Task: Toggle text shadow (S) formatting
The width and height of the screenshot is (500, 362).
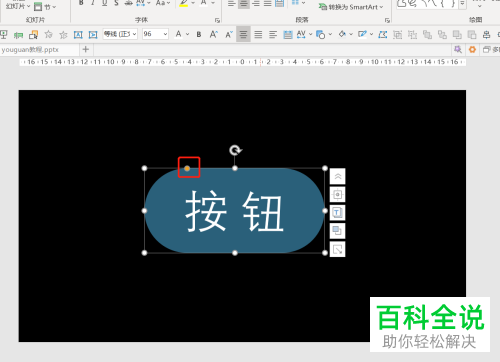Action: click(x=116, y=3)
